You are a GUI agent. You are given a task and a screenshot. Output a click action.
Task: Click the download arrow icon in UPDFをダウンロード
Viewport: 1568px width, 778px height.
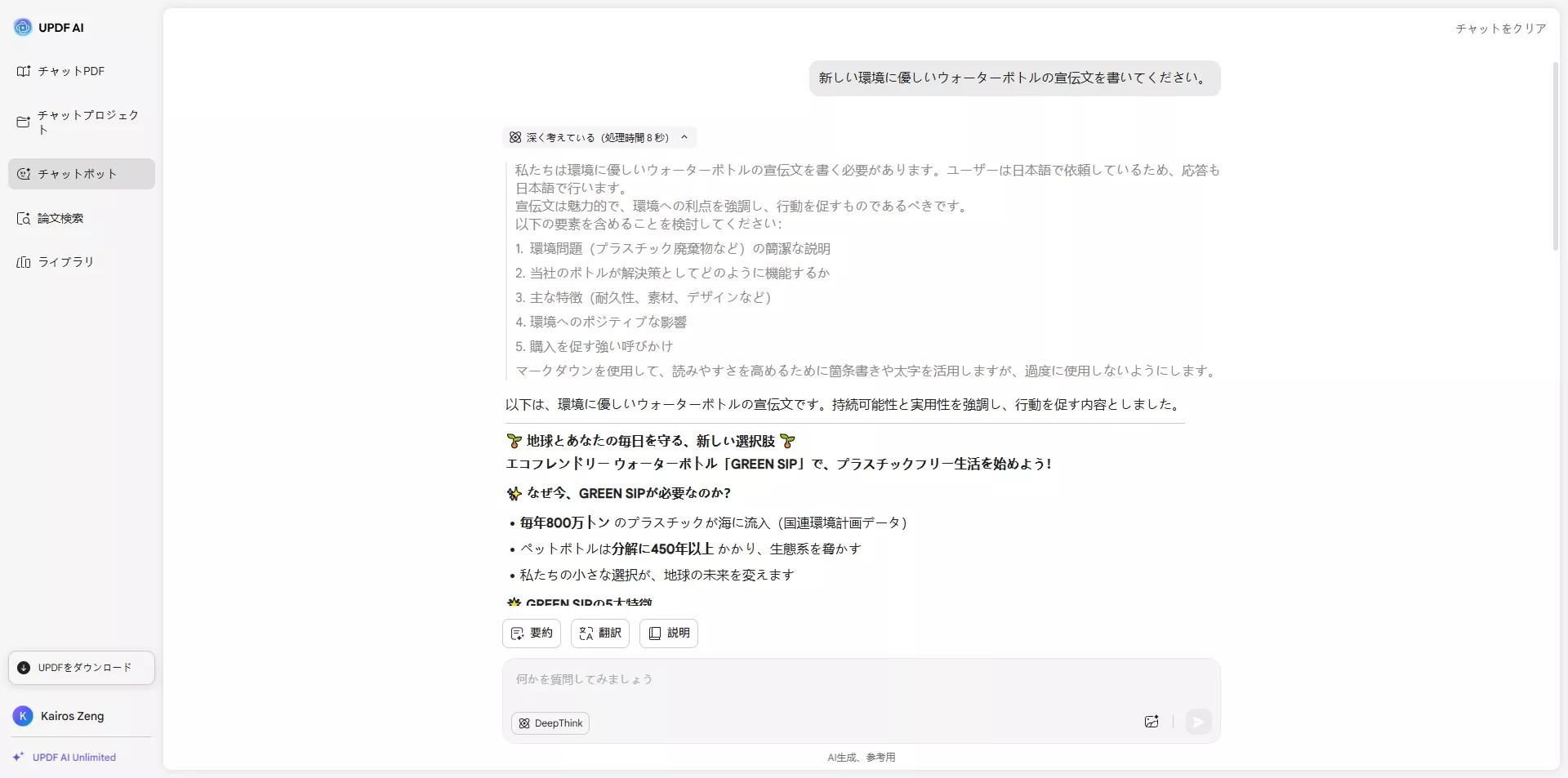tap(24, 668)
